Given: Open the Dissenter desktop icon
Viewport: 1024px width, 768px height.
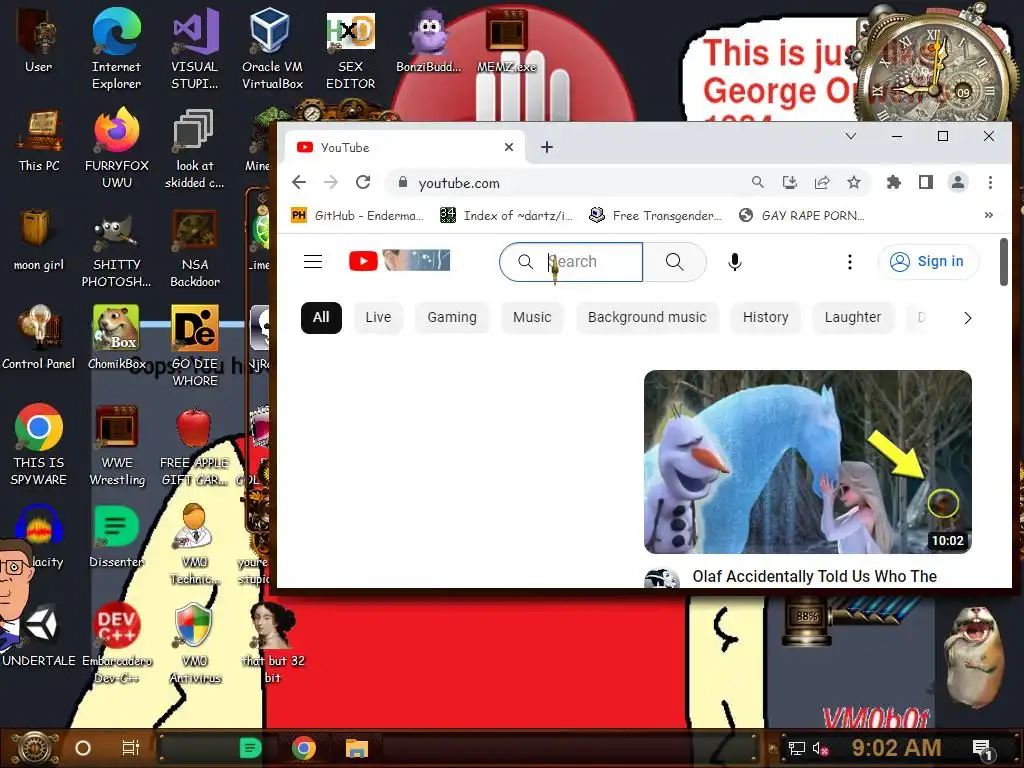Looking at the screenshot, I should point(117,536).
